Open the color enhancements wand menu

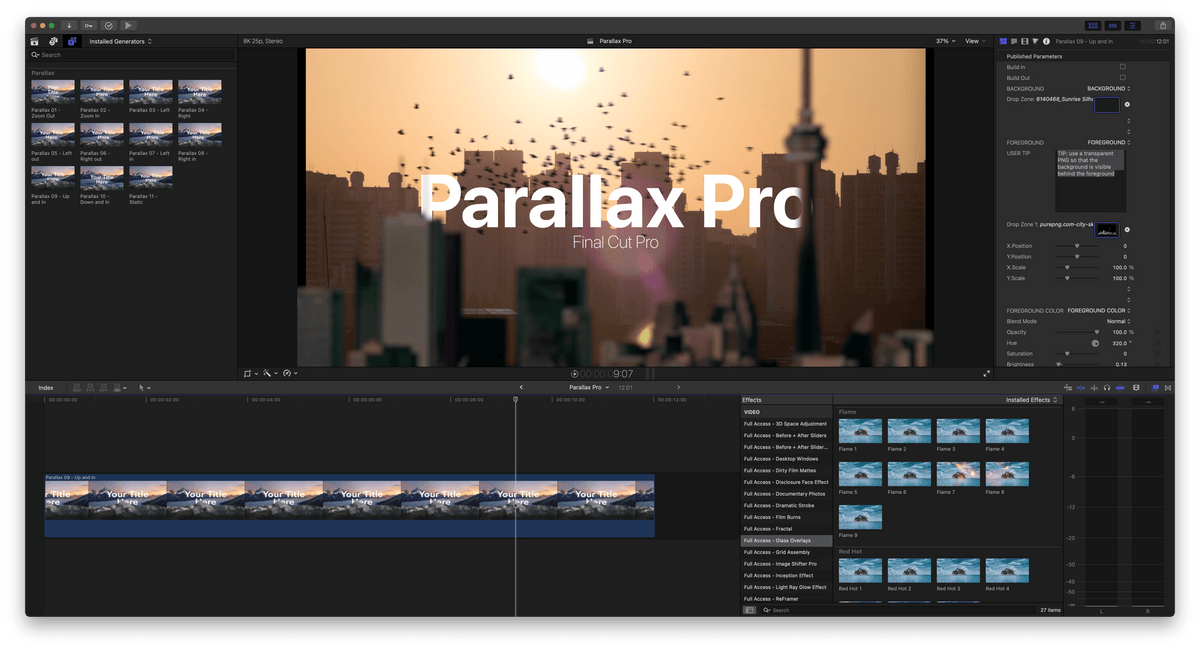tap(266, 372)
